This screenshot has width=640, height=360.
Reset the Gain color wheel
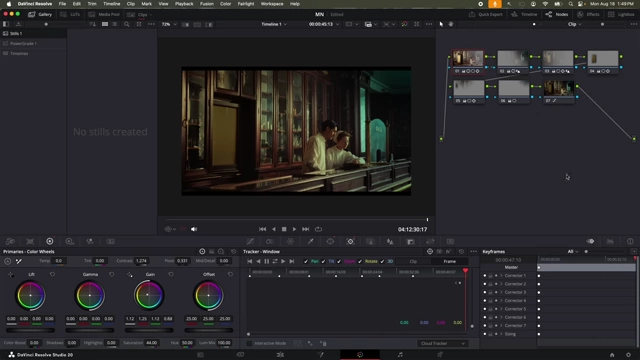171,274
